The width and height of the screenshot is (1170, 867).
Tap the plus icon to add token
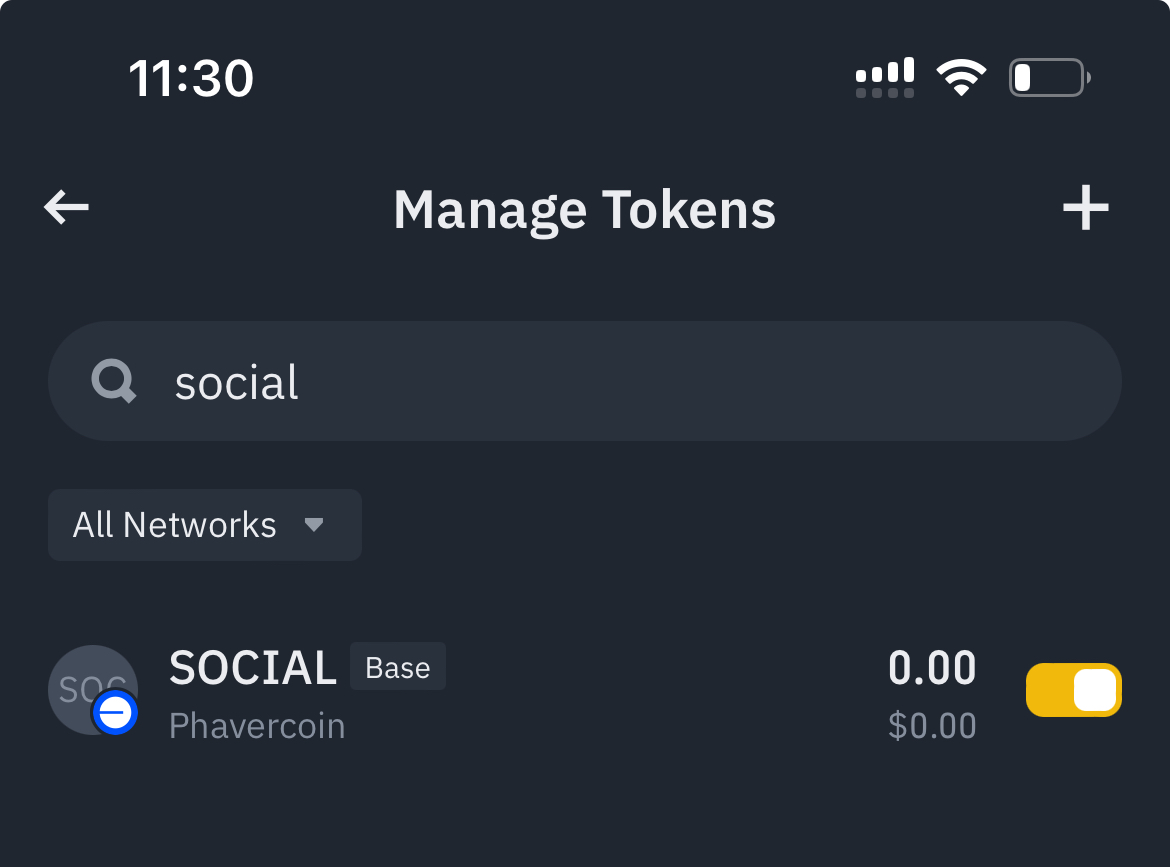(x=1085, y=209)
